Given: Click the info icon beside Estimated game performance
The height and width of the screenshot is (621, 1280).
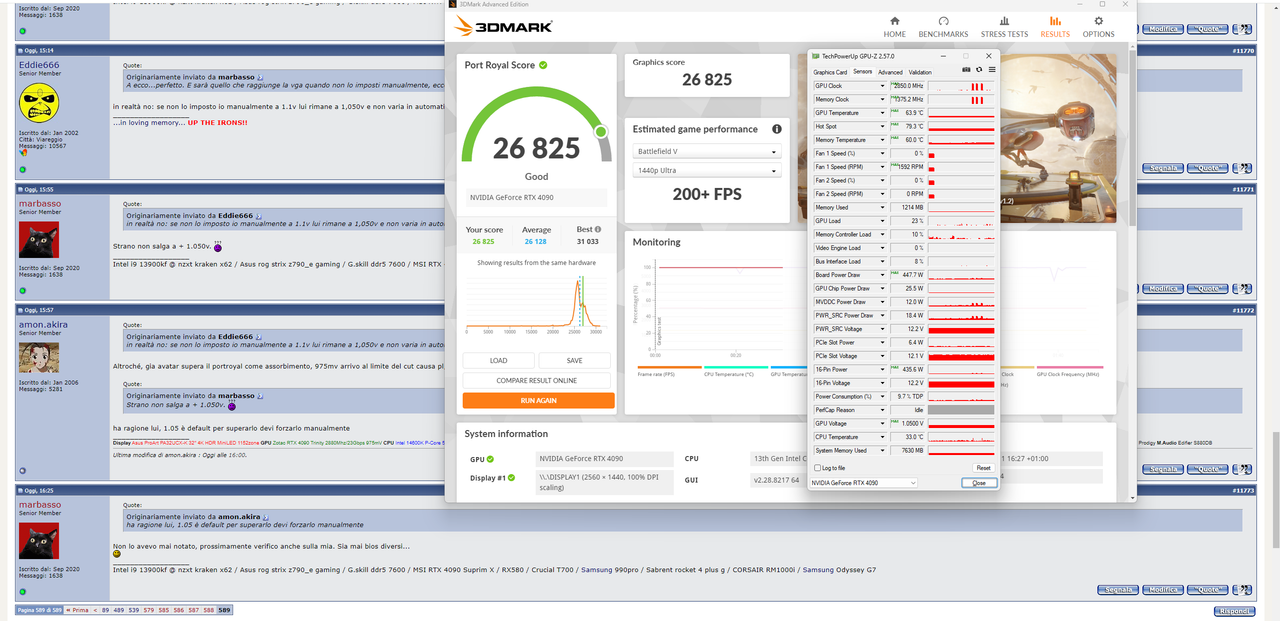Looking at the screenshot, I should 777,129.
